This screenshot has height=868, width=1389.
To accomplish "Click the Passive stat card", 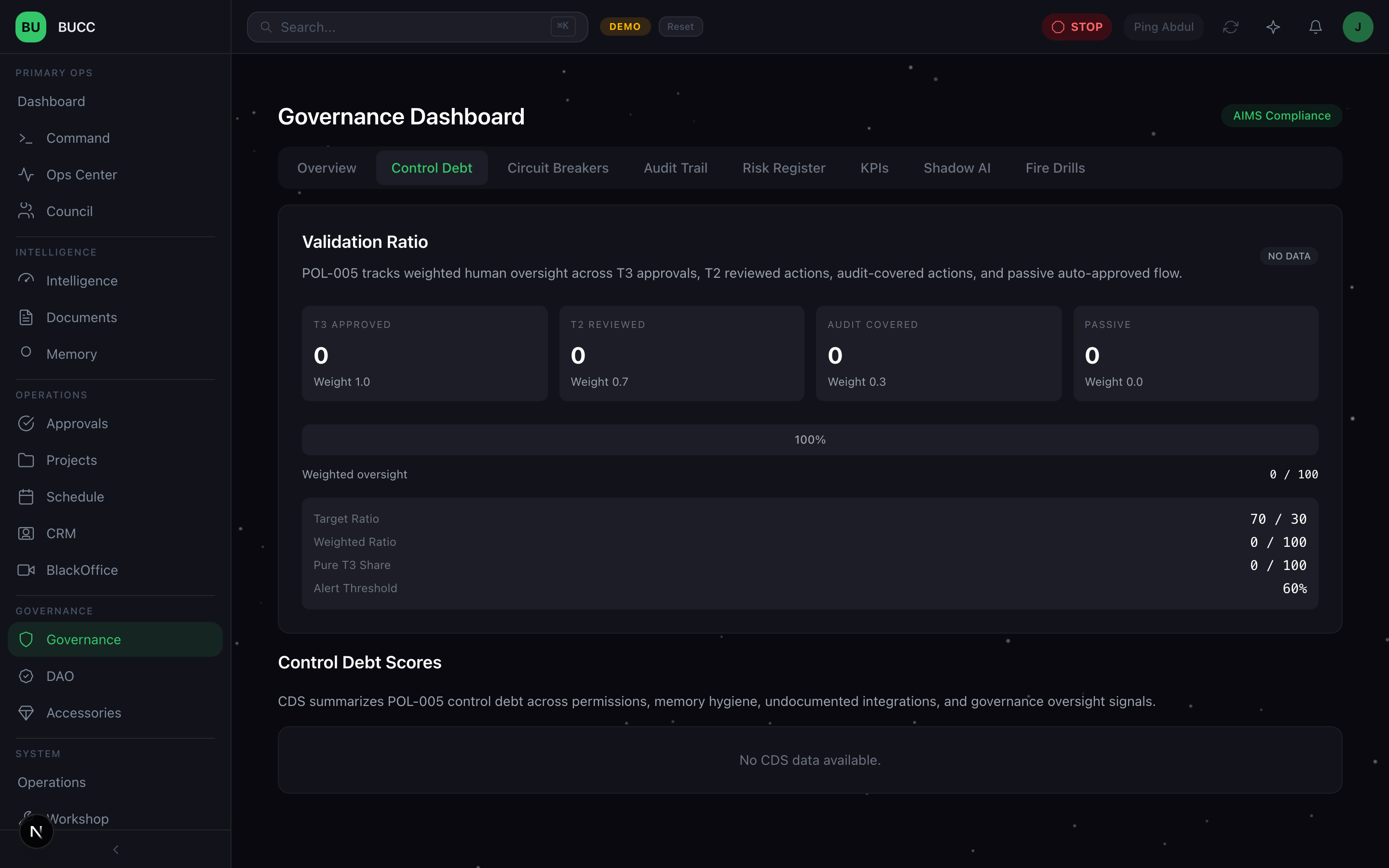I will click(x=1196, y=353).
